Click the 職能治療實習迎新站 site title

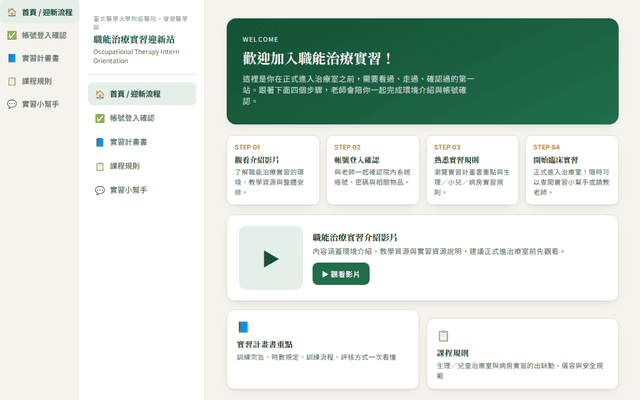(x=134, y=40)
